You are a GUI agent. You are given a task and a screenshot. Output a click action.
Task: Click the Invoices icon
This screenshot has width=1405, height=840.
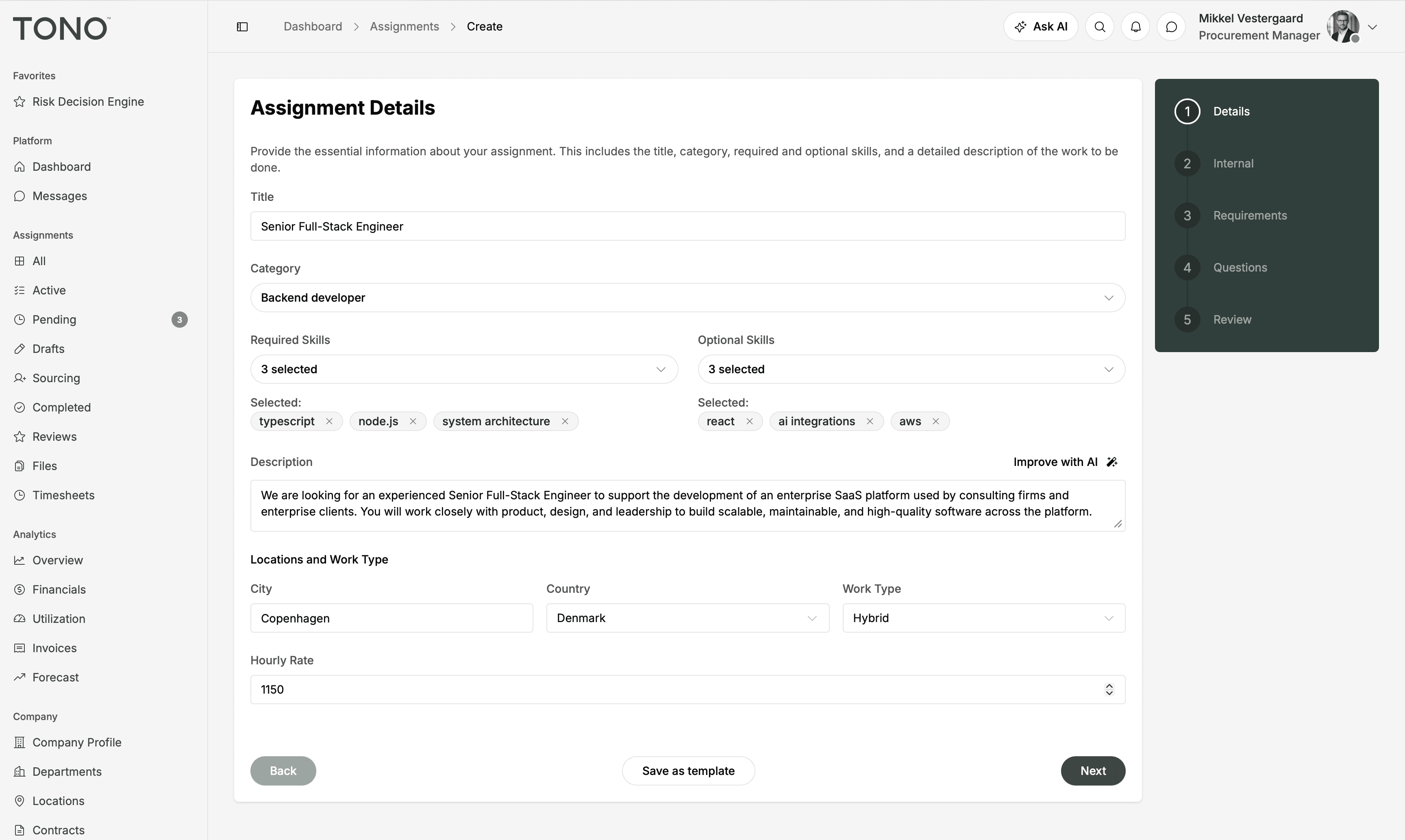click(20, 648)
